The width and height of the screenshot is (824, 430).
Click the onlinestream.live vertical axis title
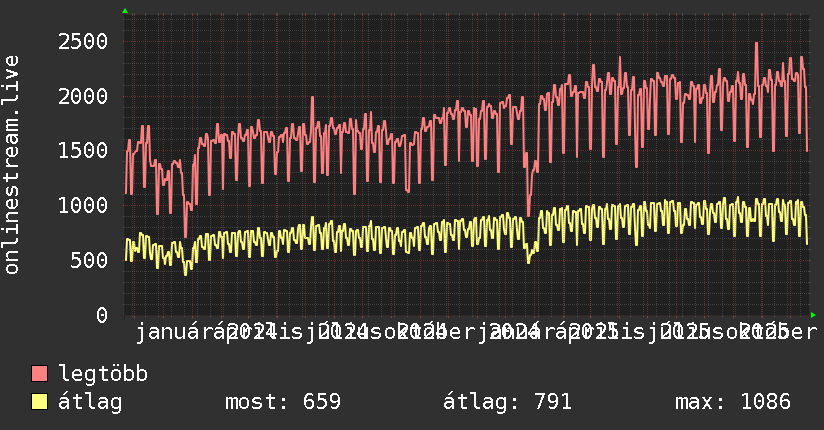coord(12,165)
